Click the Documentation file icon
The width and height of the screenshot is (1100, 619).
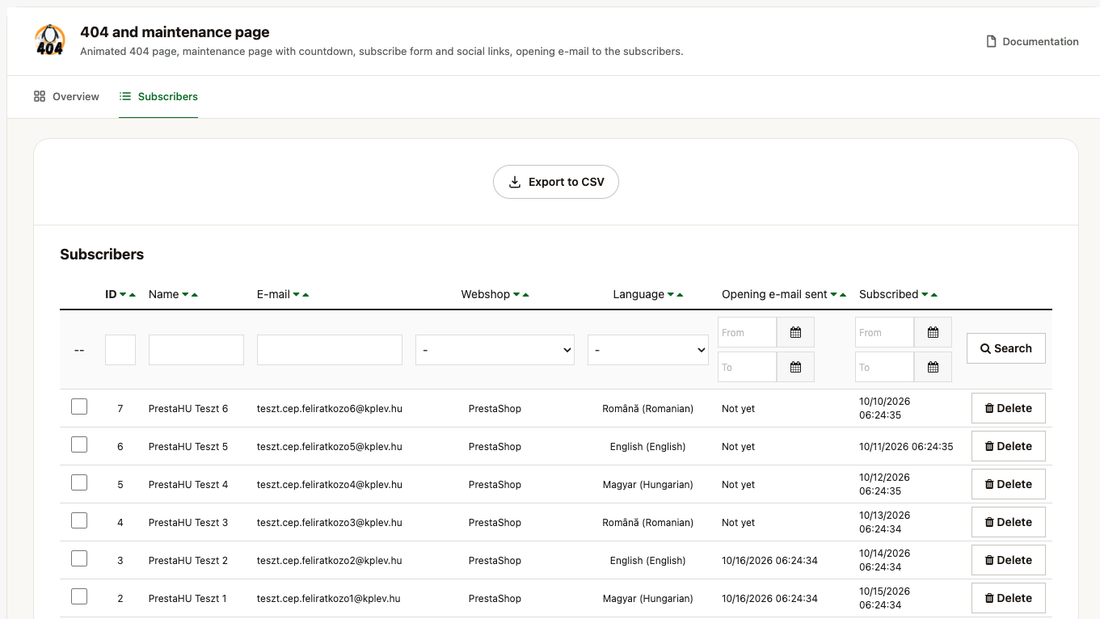[x=991, y=41]
